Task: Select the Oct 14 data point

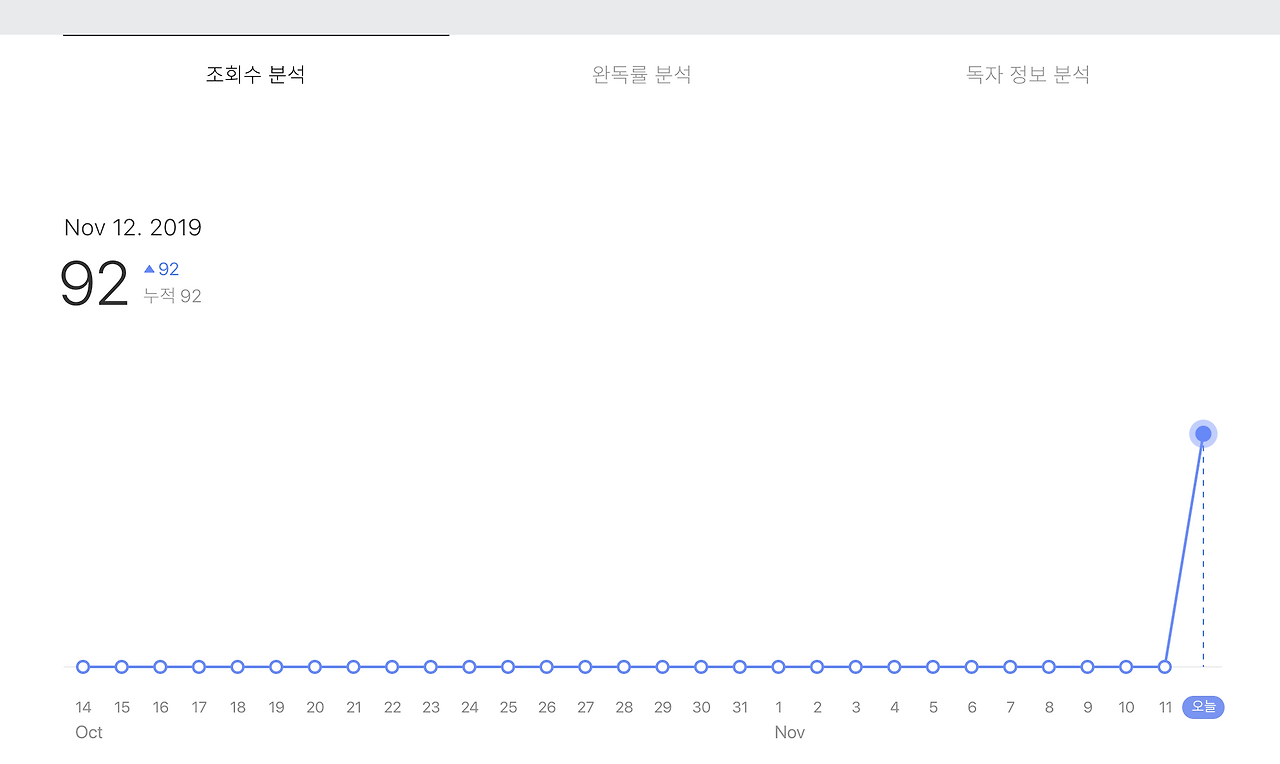Action: coord(83,666)
